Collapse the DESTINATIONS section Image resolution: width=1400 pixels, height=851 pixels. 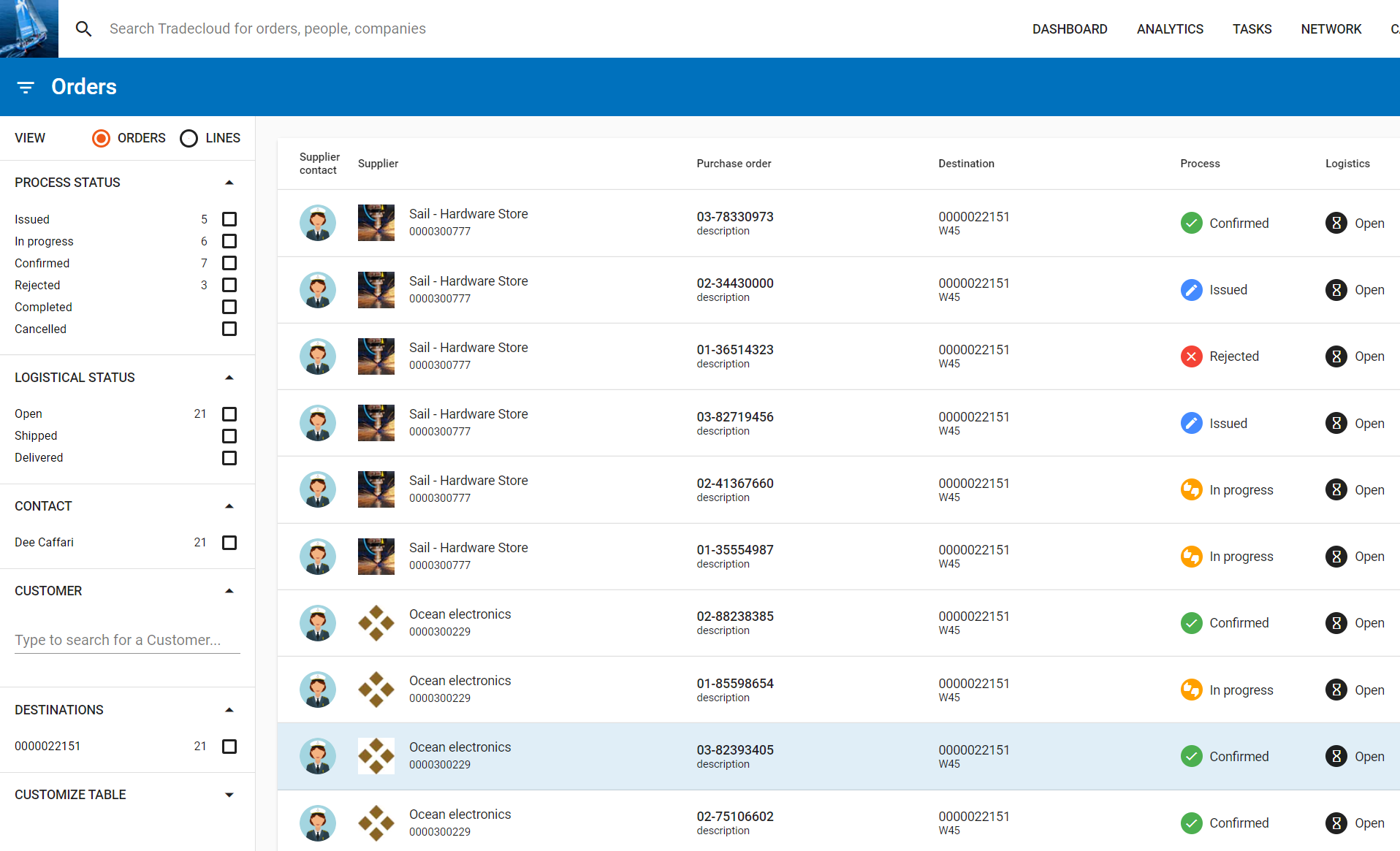click(229, 710)
